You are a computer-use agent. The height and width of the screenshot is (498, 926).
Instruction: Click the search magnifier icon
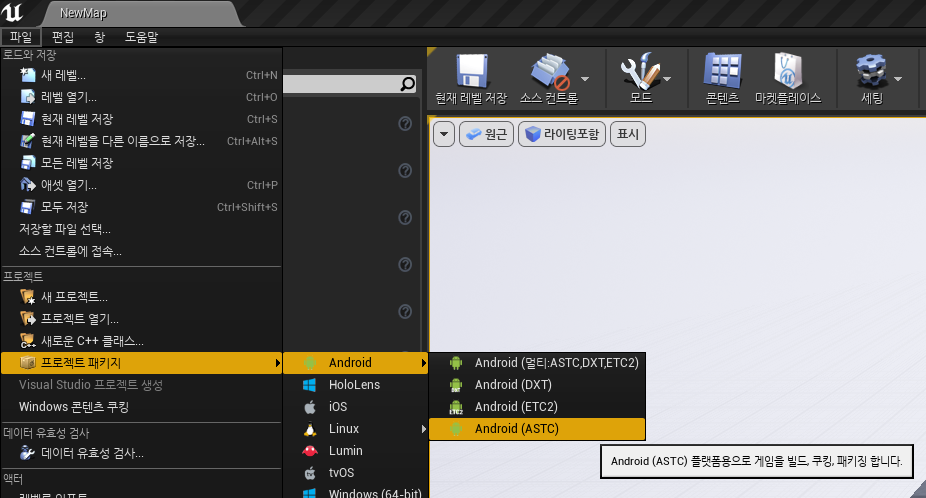[407, 84]
